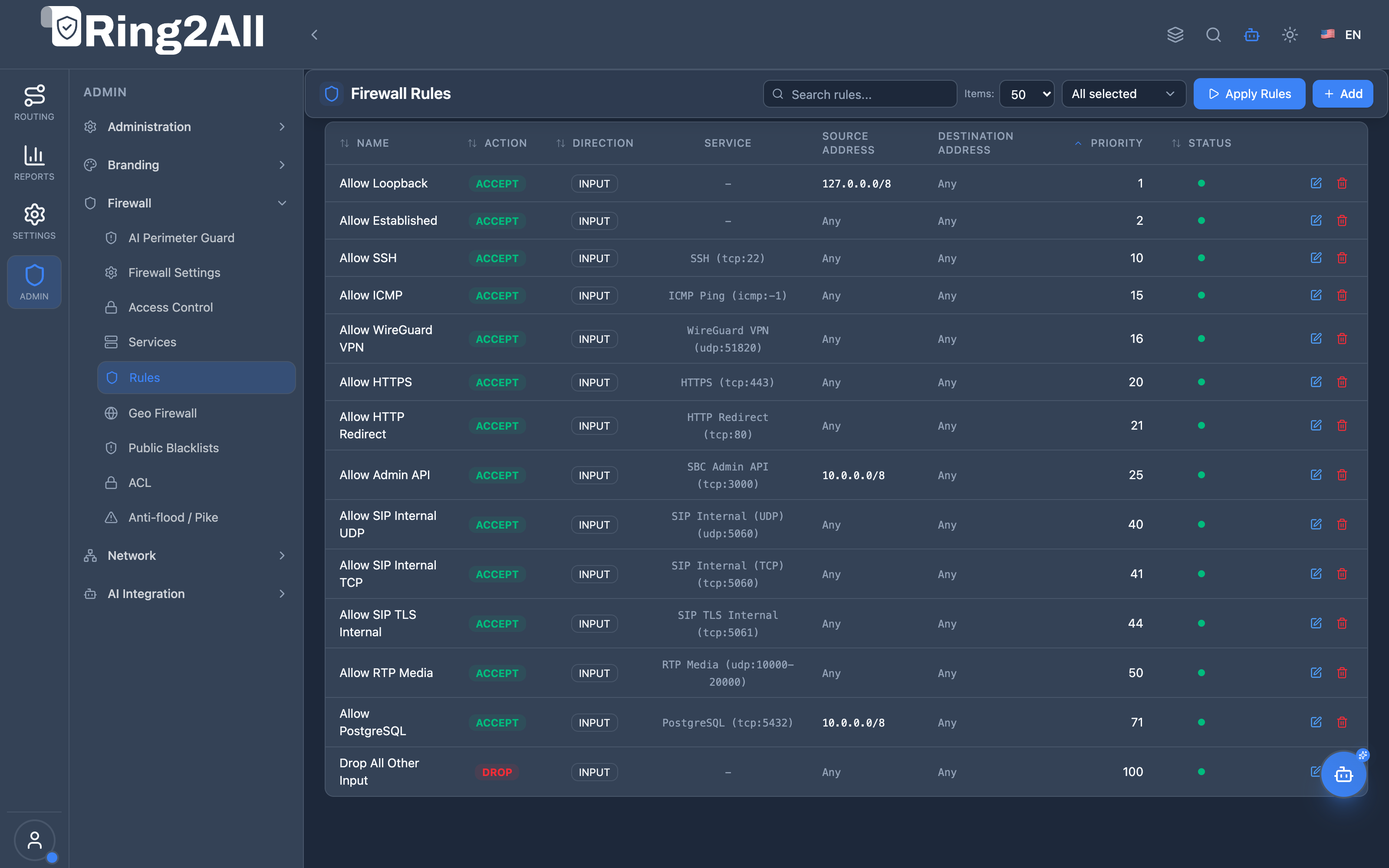Collapse the Firewall menu

pyautogui.click(x=185, y=203)
